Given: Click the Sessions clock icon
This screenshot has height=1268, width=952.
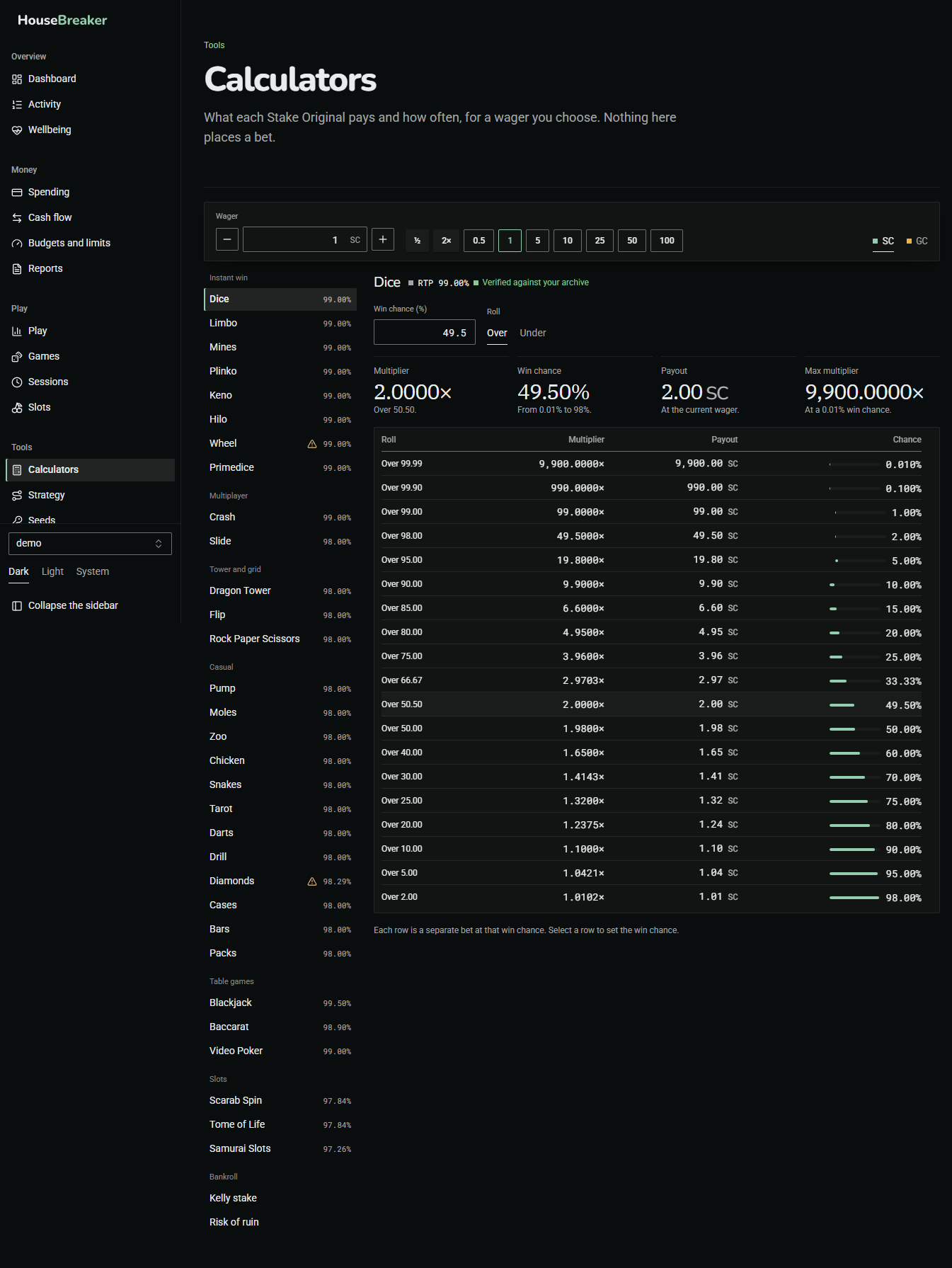Looking at the screenshot, I should pyautogui.click(x=17, y=382).
